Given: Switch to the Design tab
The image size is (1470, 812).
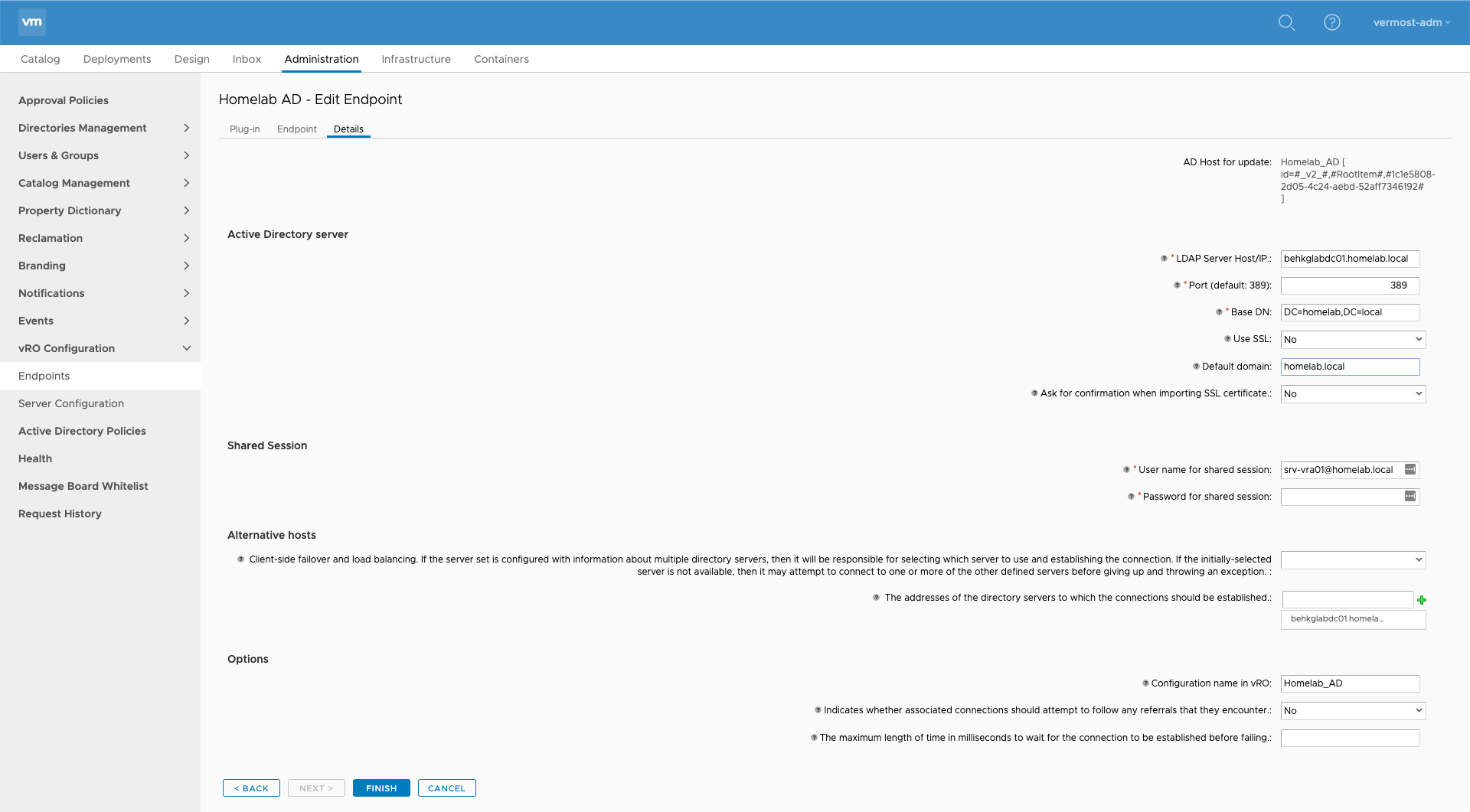Looking at the screenshot, I should click(192, 59).
